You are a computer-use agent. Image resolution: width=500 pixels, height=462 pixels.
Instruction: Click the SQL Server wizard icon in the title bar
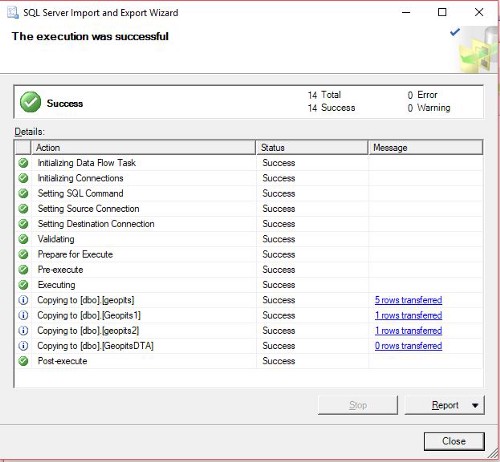click(13, 13)
